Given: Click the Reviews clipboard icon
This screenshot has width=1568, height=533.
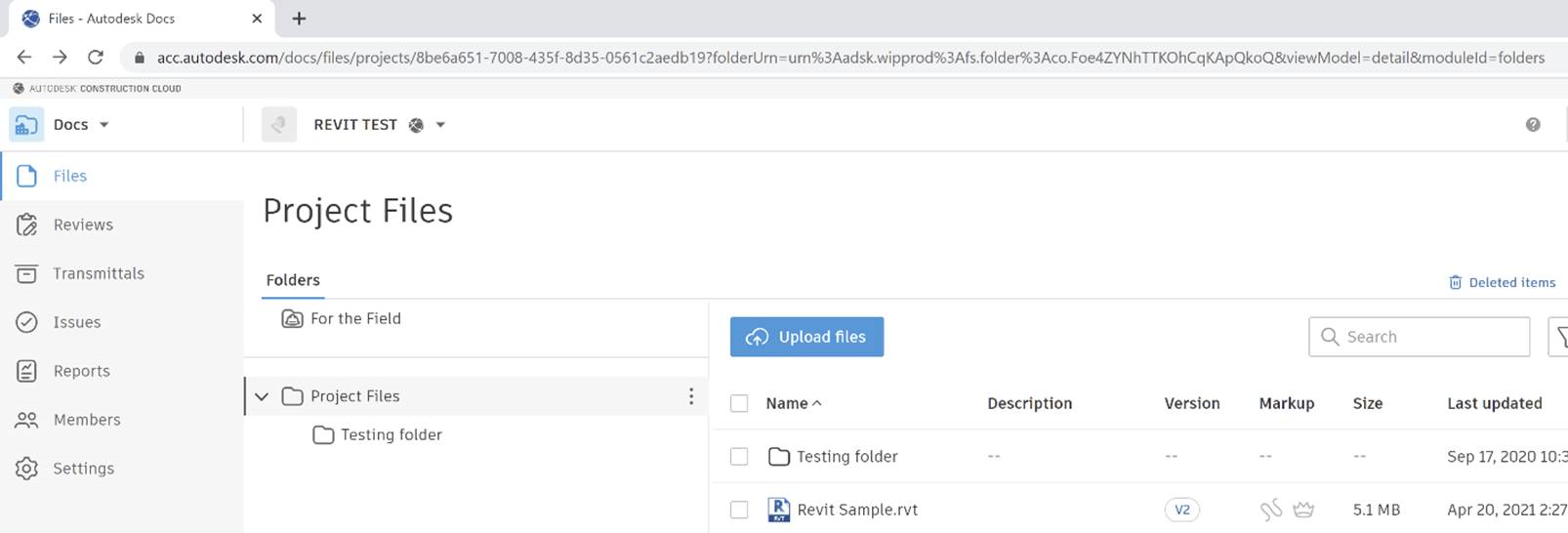Looking at the screenshot, I should tap(27, 225).
